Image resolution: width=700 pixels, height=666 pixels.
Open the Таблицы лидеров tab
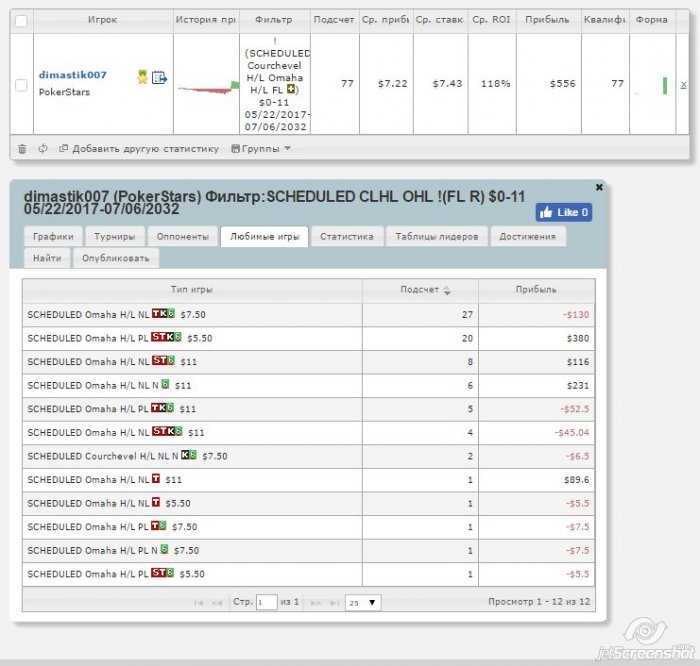point(437,237)
